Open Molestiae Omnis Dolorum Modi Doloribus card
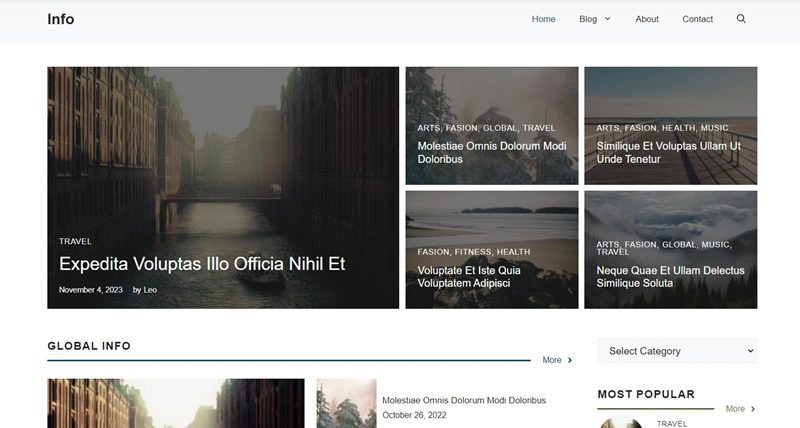 (492, 153)
